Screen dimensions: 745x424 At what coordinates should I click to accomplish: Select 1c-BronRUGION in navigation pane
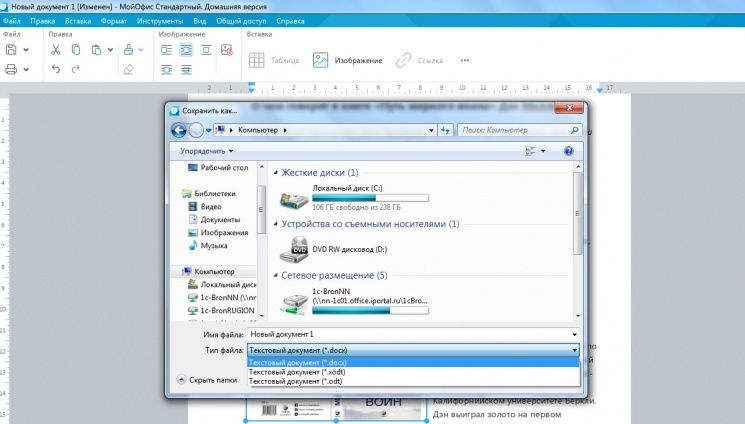pos(221,310)
